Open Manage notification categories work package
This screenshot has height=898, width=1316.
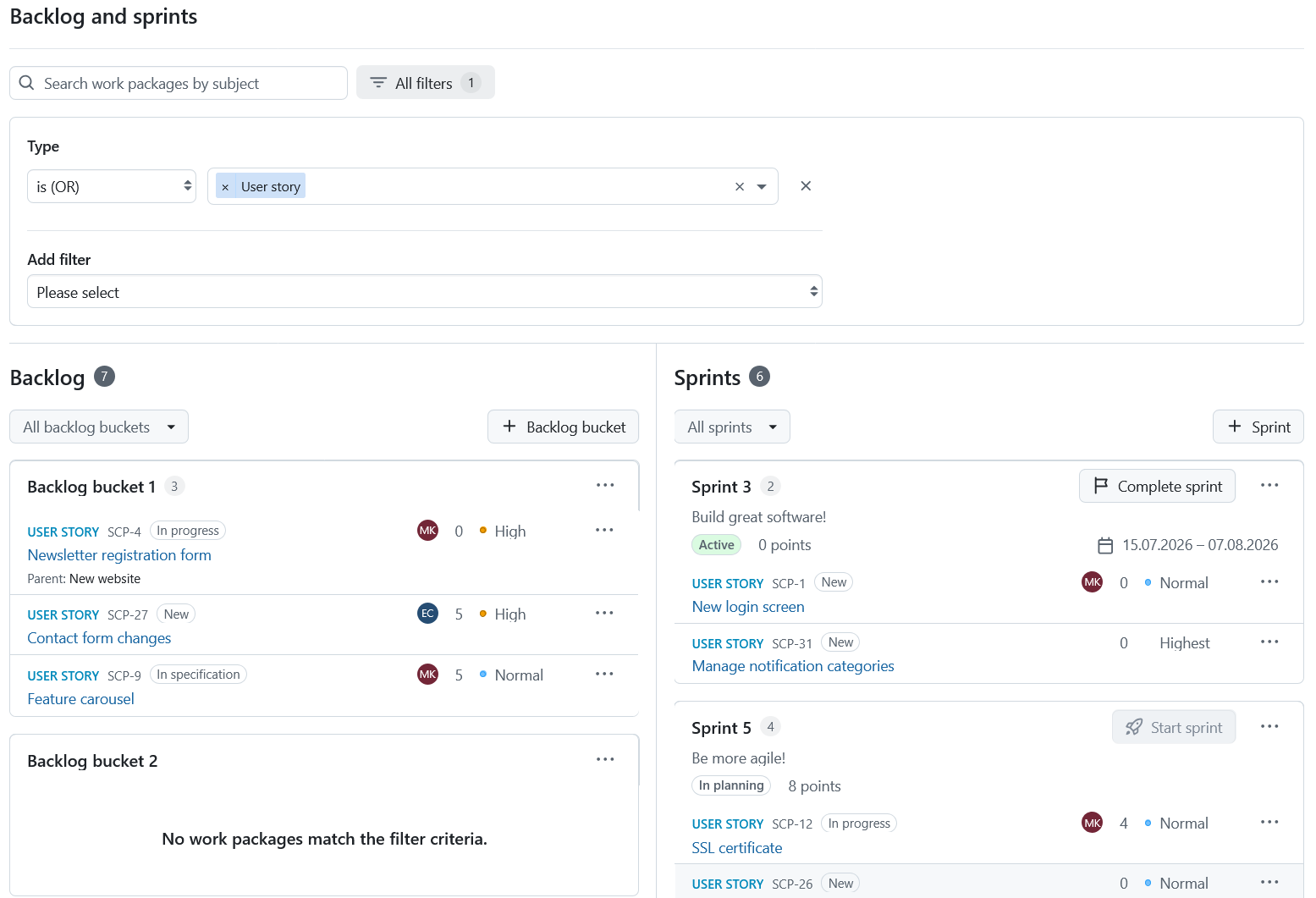(793, 666)
